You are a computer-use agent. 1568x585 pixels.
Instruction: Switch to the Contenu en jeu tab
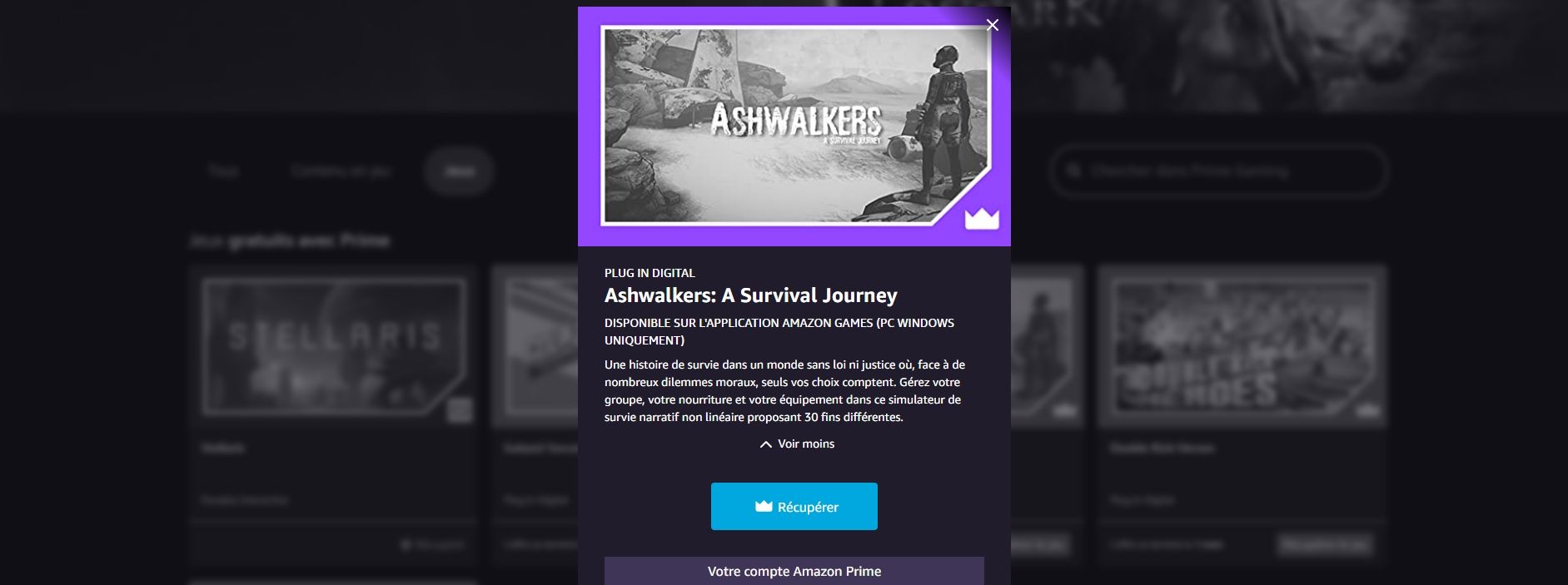click(341, 171)
